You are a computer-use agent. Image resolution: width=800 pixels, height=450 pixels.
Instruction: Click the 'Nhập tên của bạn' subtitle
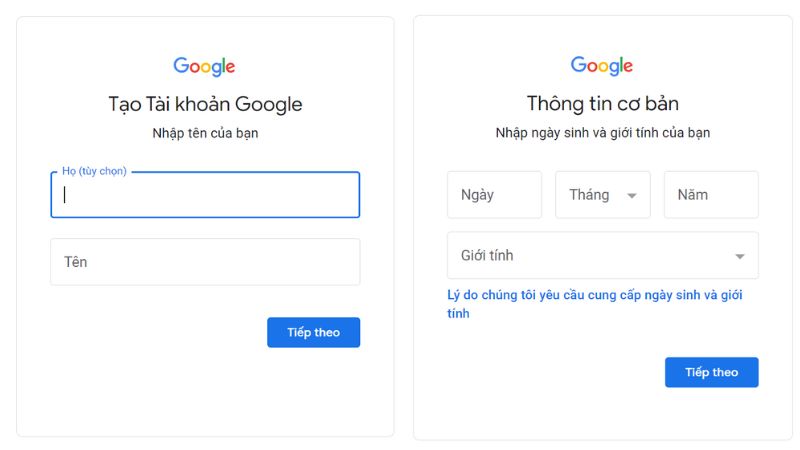(x=205, y=132)
